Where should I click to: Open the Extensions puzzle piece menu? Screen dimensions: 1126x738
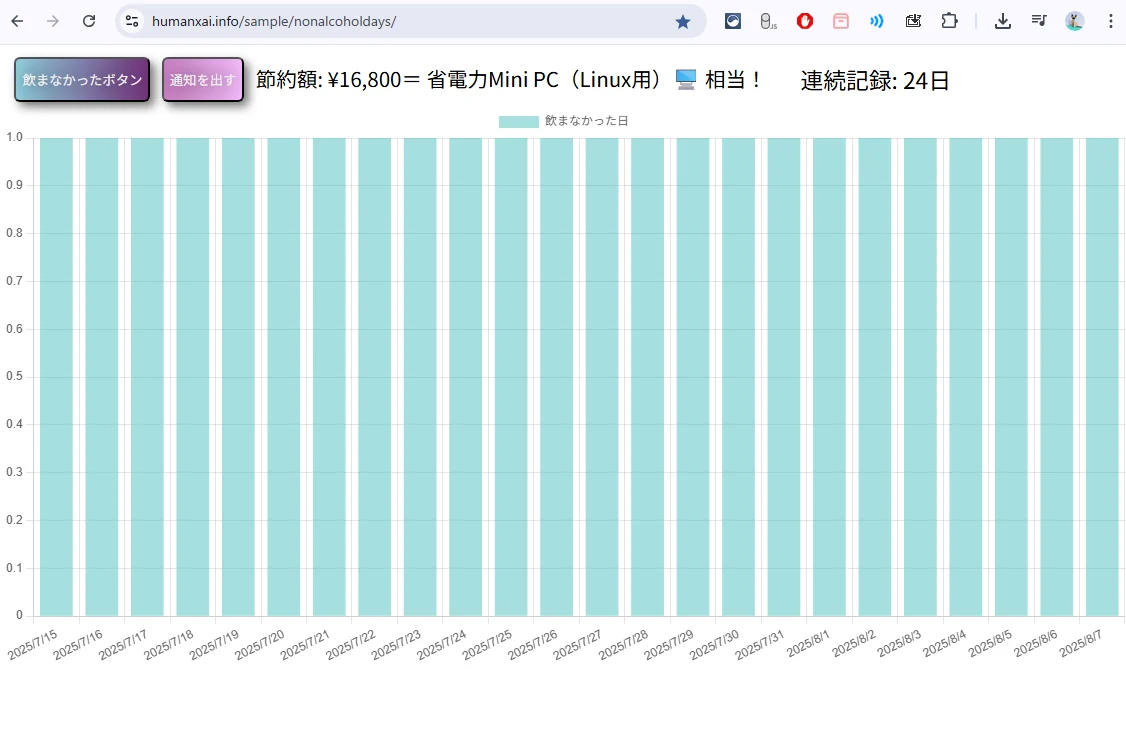pos(949,21)
